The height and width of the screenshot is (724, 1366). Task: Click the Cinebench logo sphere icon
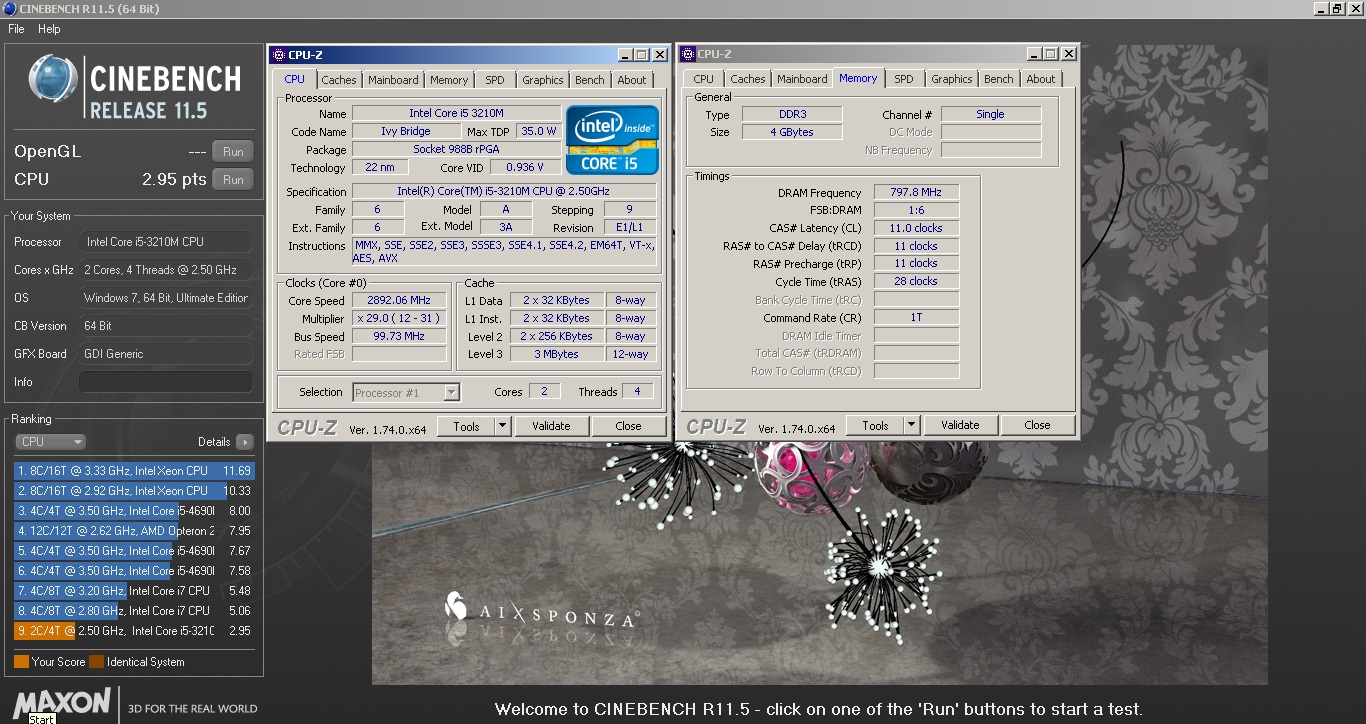pyautogui.click(x=53, y=80)
